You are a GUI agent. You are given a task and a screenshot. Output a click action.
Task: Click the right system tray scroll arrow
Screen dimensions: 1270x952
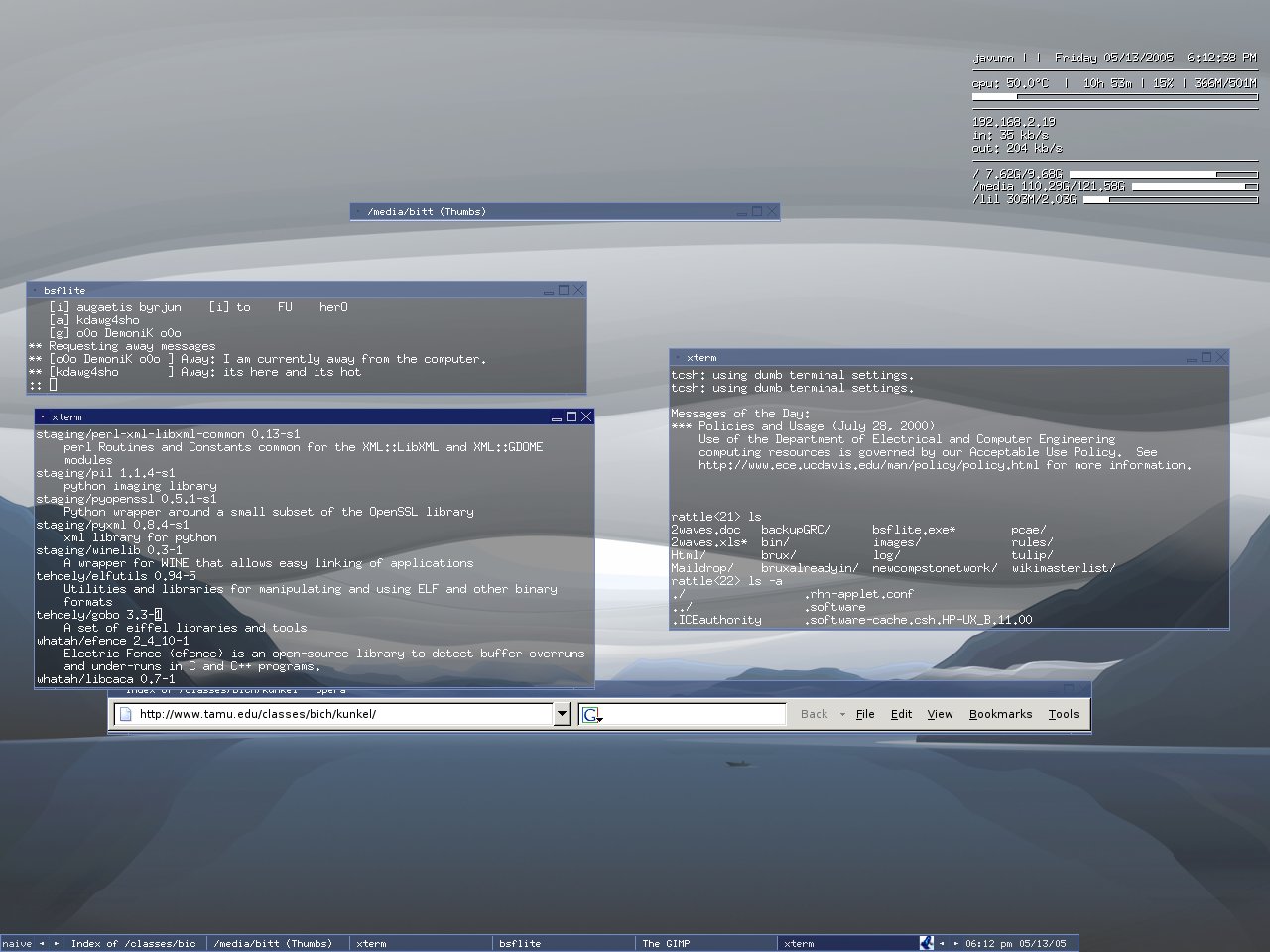click(956, 943)
